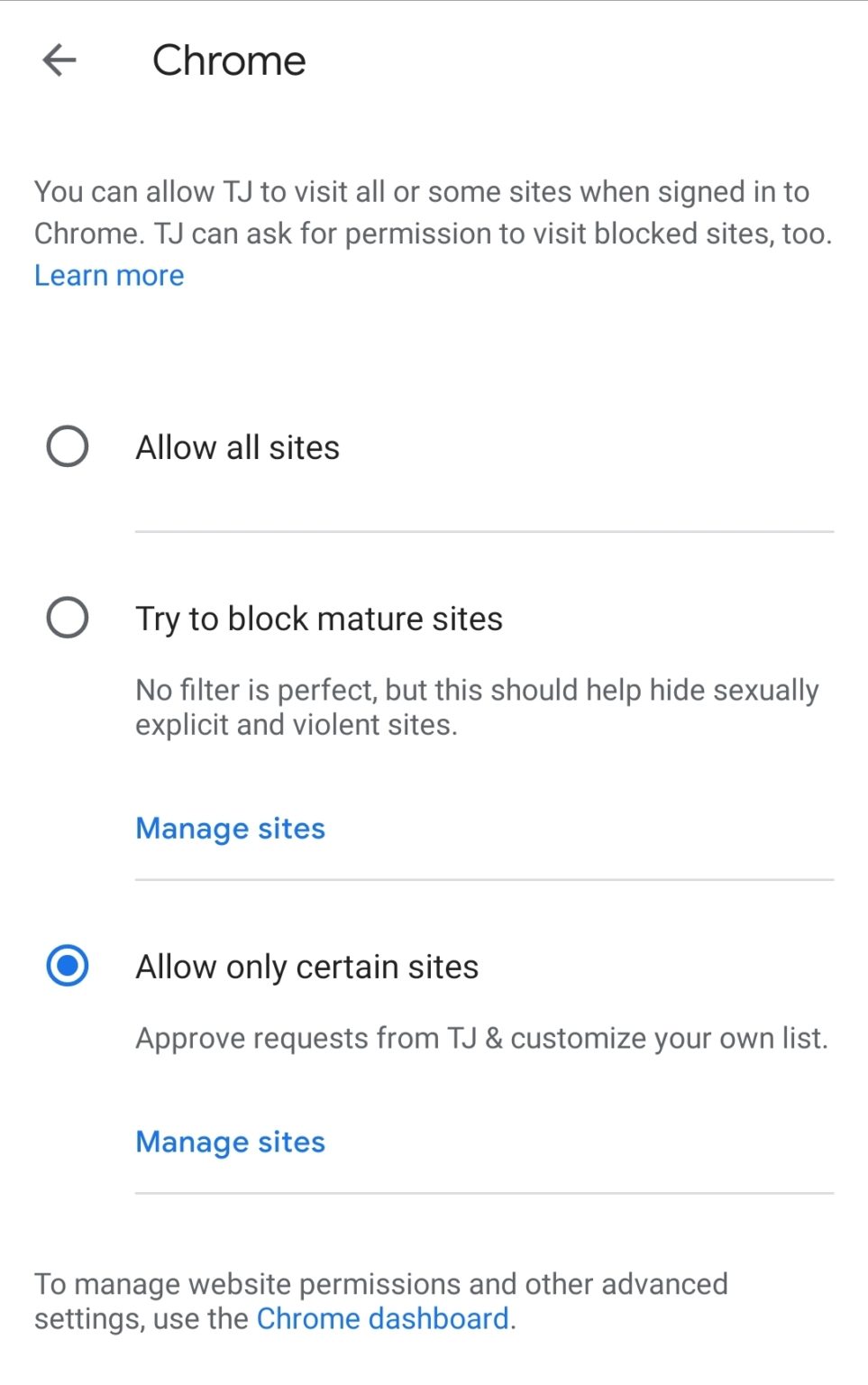Open the Learn more link
This screenshot has height=1385, width=868.
[108, 274]
